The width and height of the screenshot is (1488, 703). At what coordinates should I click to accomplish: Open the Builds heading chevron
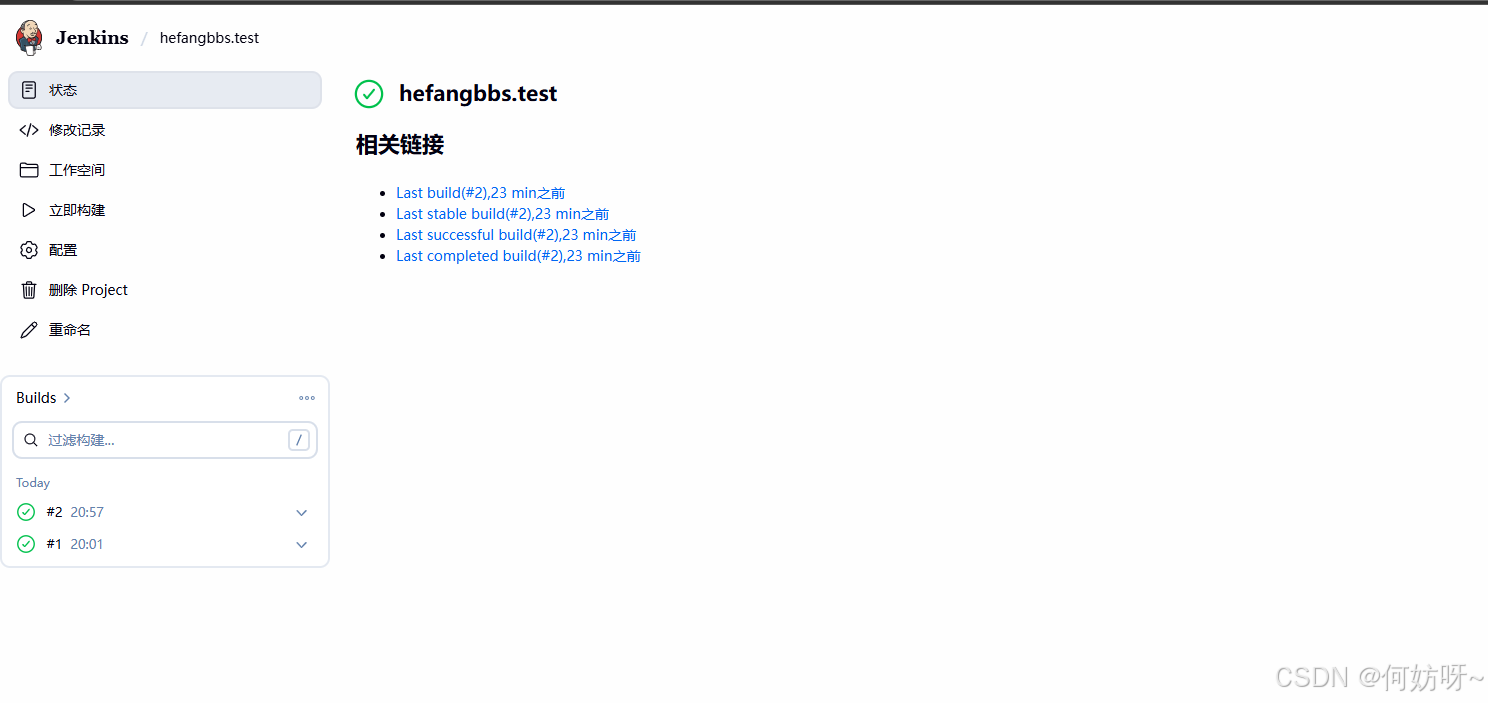67,398
